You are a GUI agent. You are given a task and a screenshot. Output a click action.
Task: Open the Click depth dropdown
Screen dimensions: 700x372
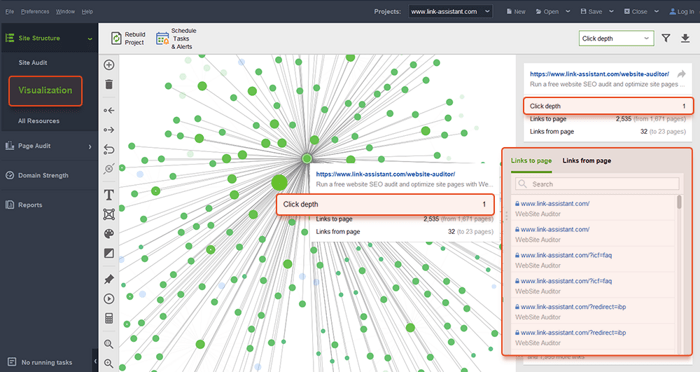tap(616, 38)
